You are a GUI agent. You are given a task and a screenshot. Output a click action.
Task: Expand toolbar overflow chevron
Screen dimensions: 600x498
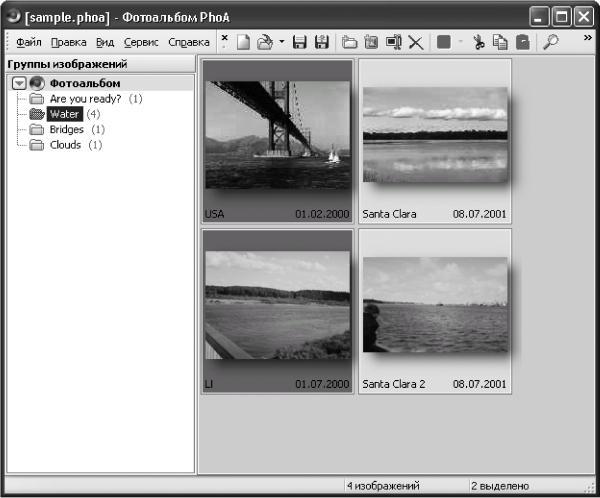point(588,38)
